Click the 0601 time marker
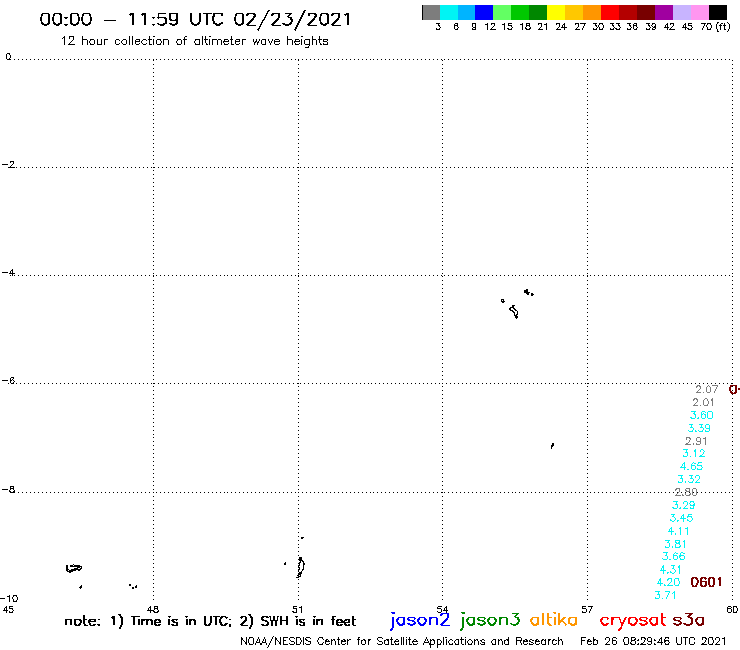This screenshot has height=650, width=740. (706, 582)
